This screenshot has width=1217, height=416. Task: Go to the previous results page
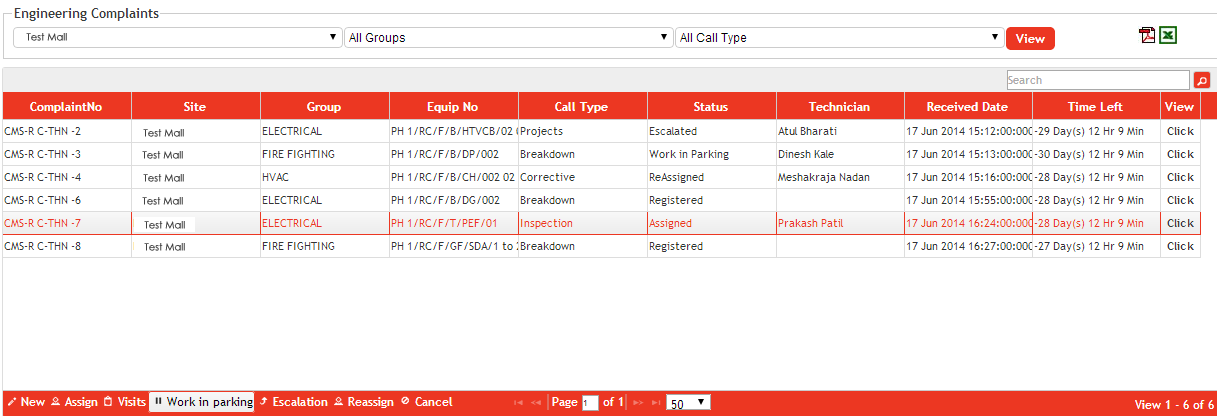tap(536, 402)
